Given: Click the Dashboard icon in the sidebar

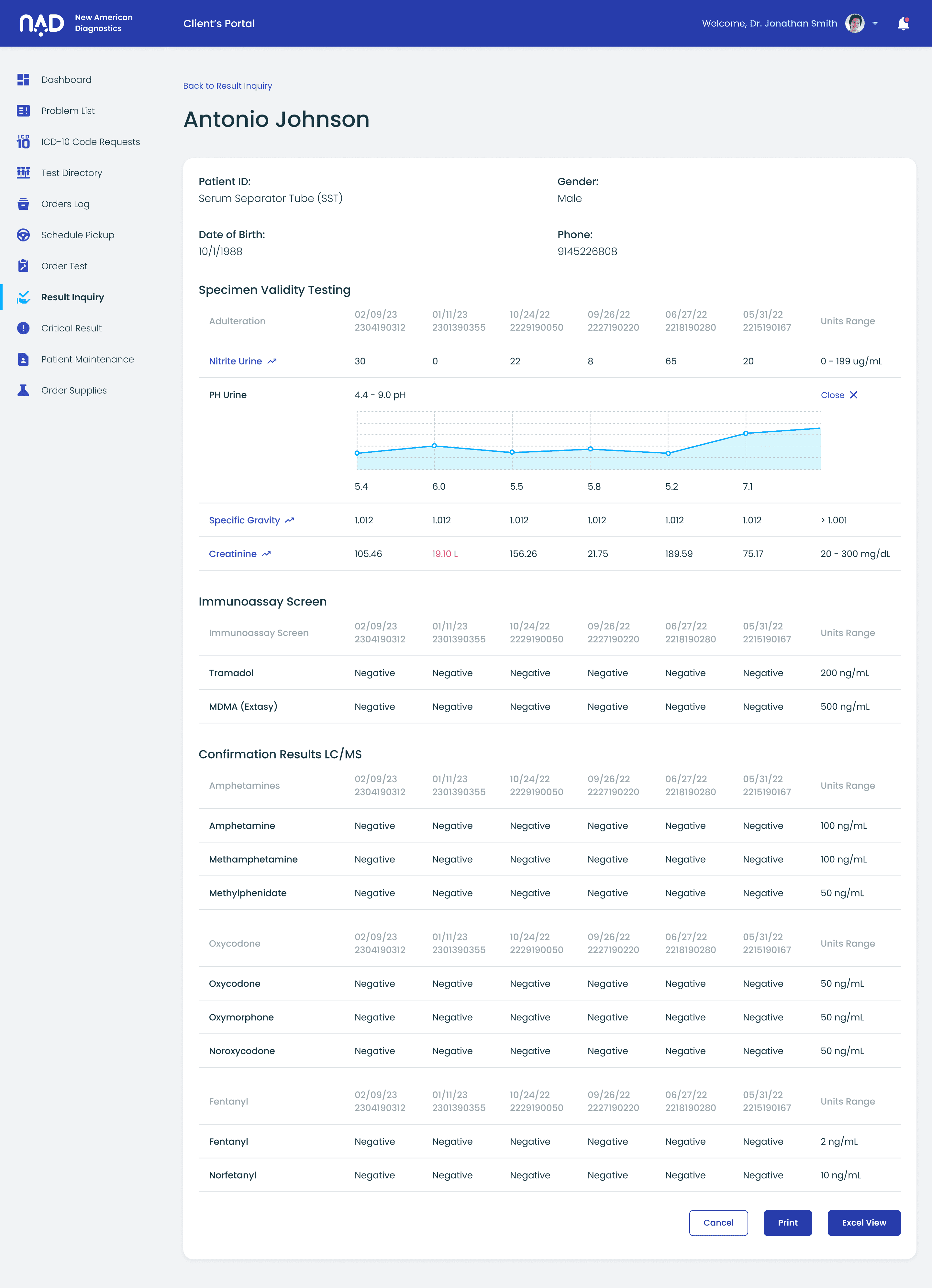Looking at the screenshot, I should click(x=23, y=80).
